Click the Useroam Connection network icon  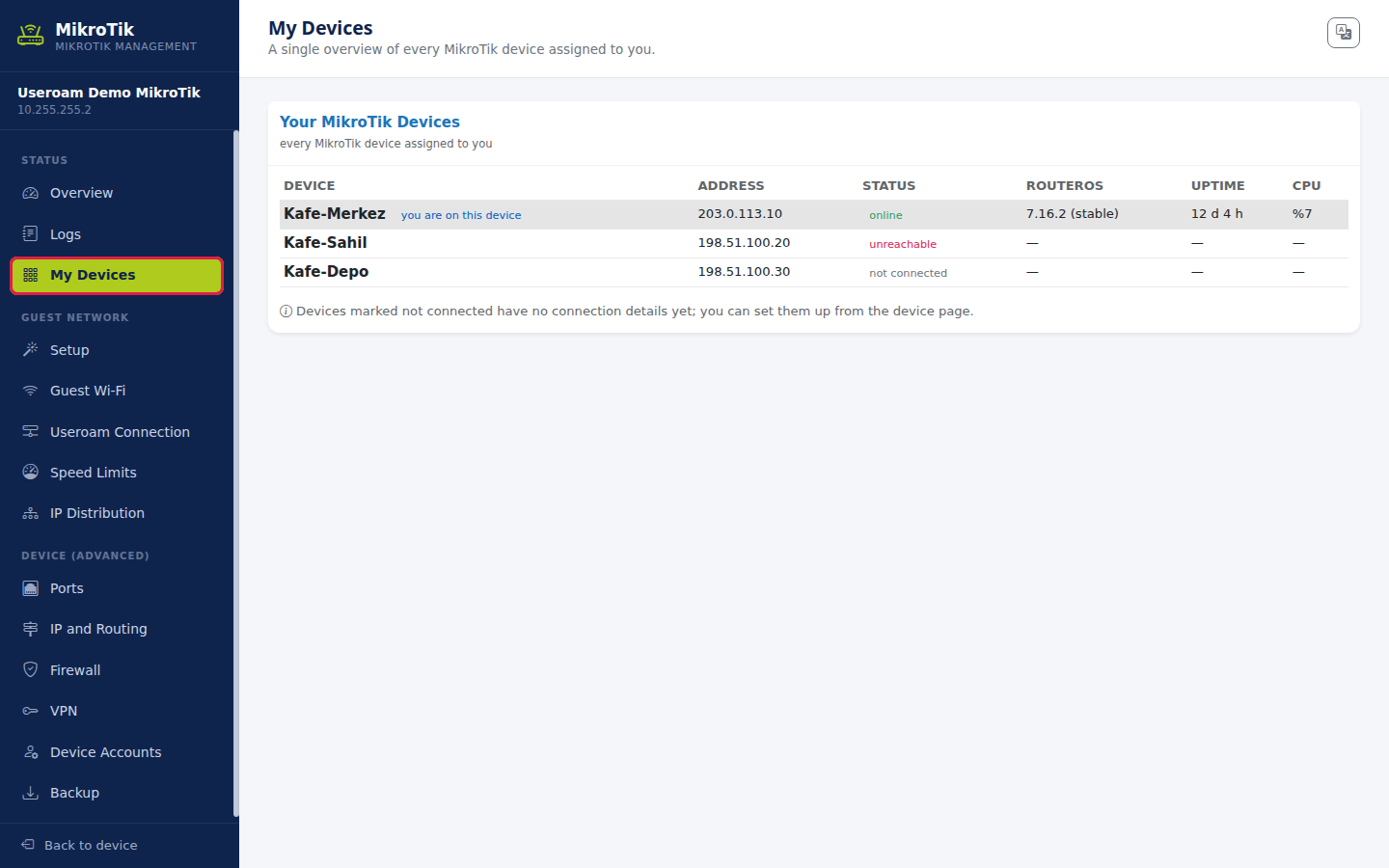31,432
